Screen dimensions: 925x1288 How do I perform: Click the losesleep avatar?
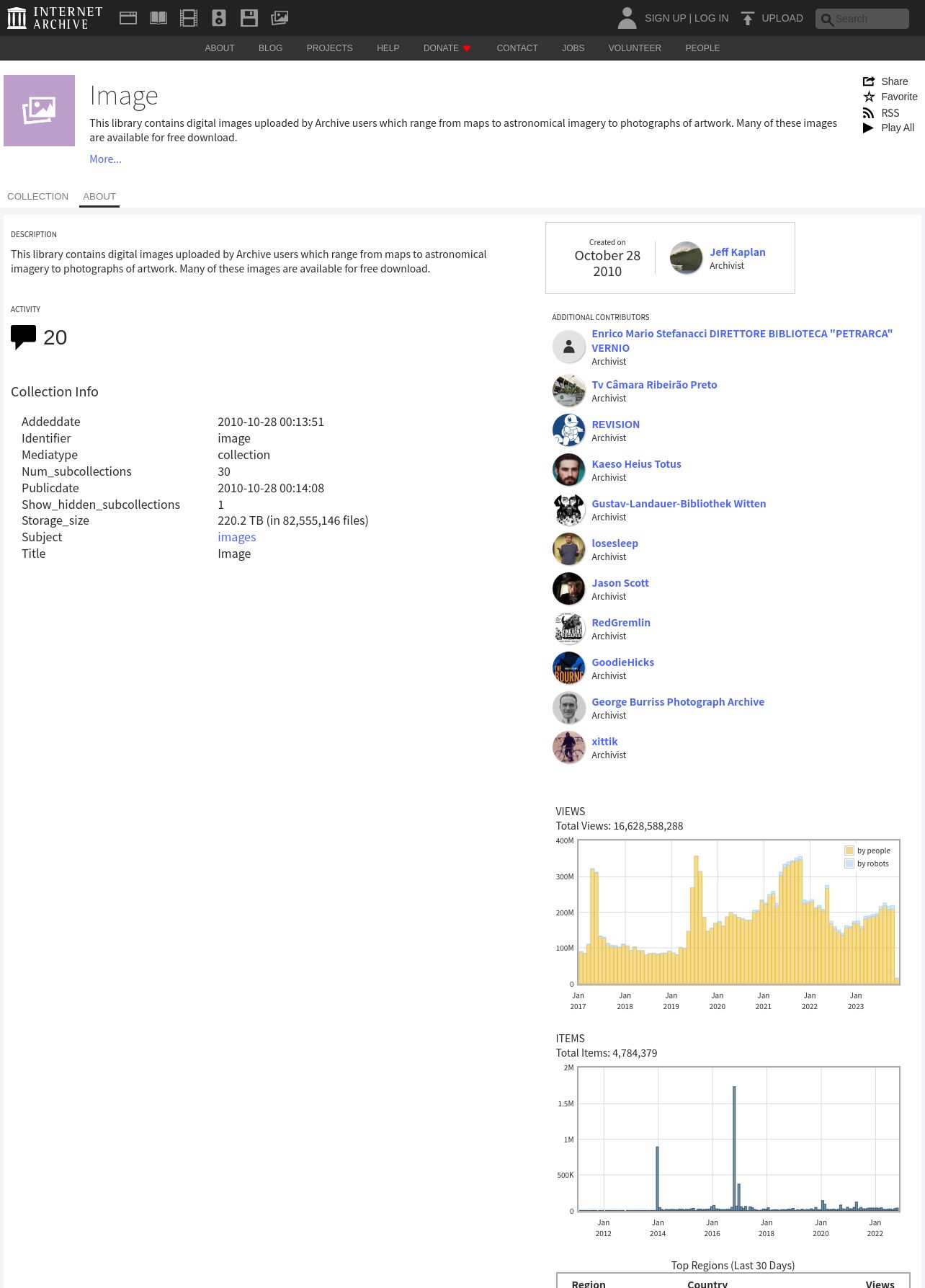click(x=568, y=549)
